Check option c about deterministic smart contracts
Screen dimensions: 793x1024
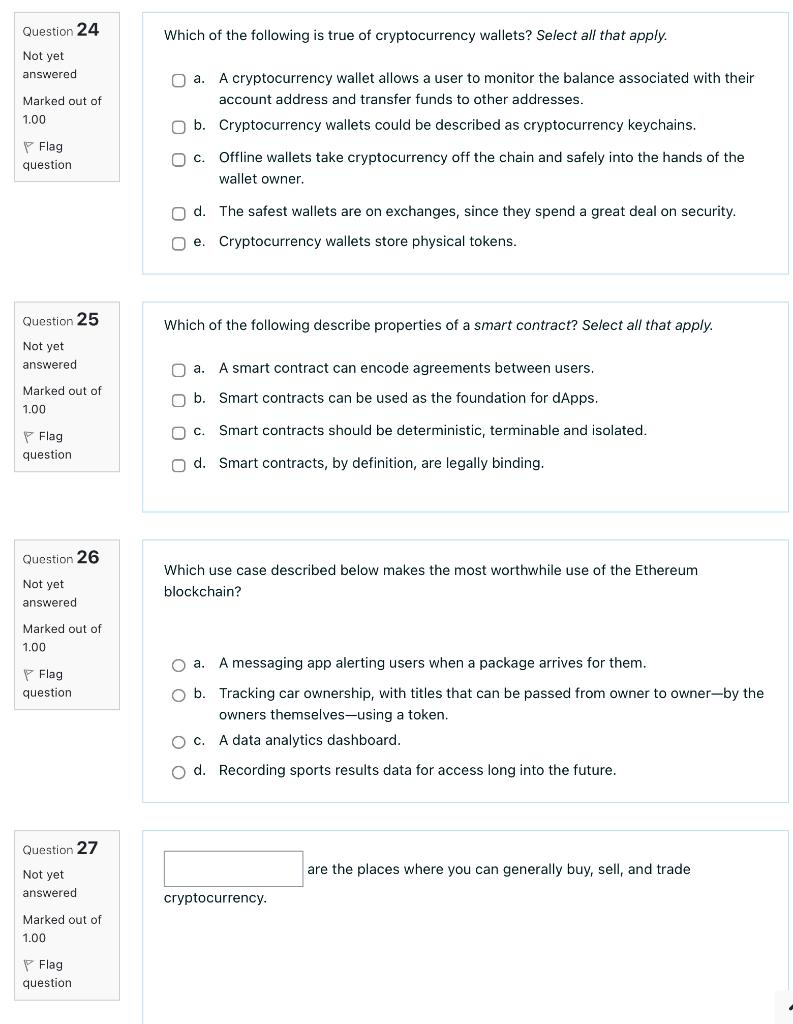(178, 432)
